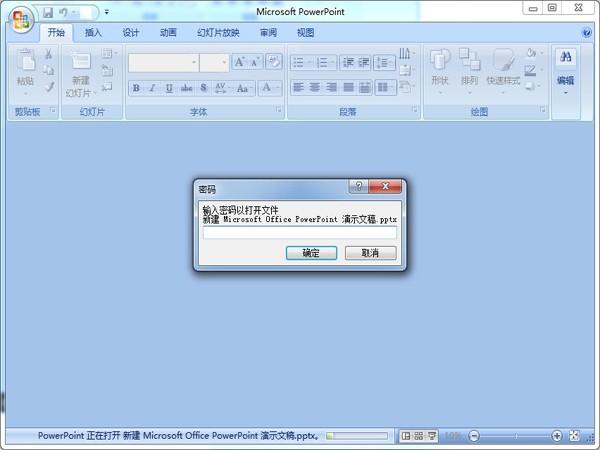This screenshot has width=600, height=450.
Task: Click the PowerPoint help icon
Action: coord(587,33)
